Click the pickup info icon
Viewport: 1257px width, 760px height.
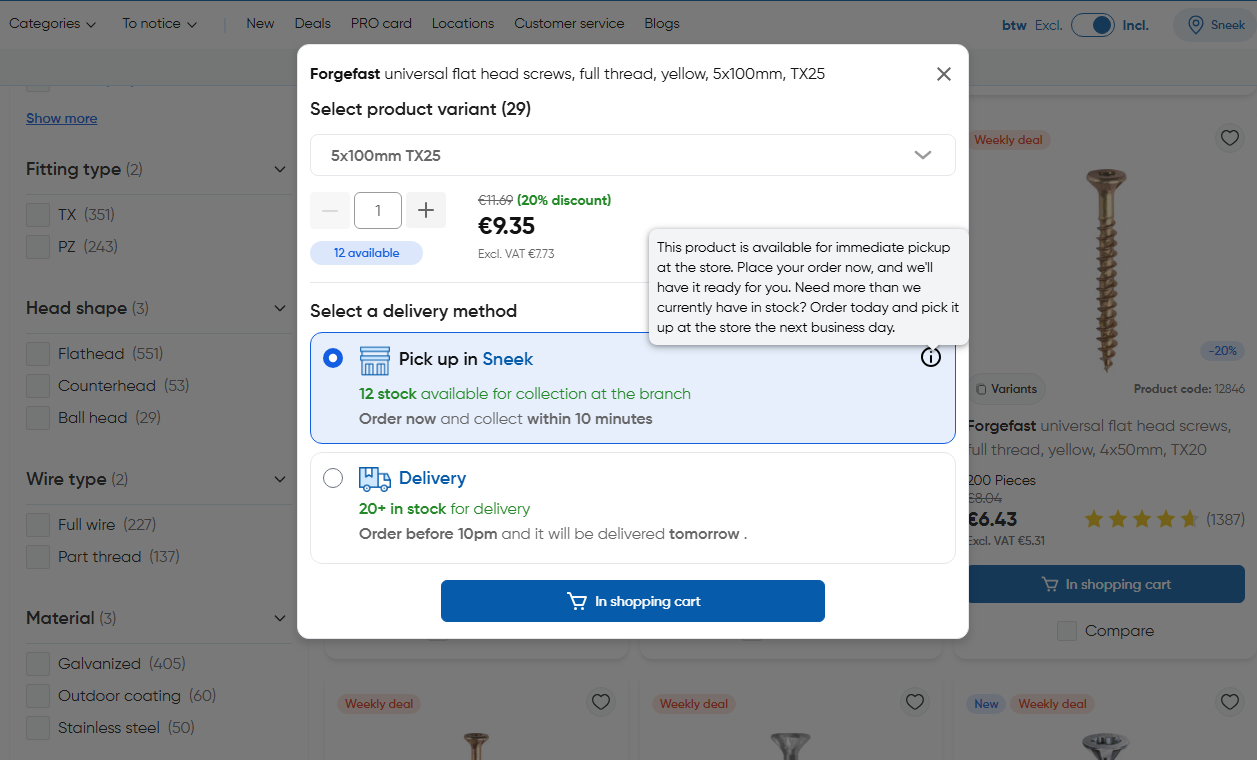tap(930, 357)
